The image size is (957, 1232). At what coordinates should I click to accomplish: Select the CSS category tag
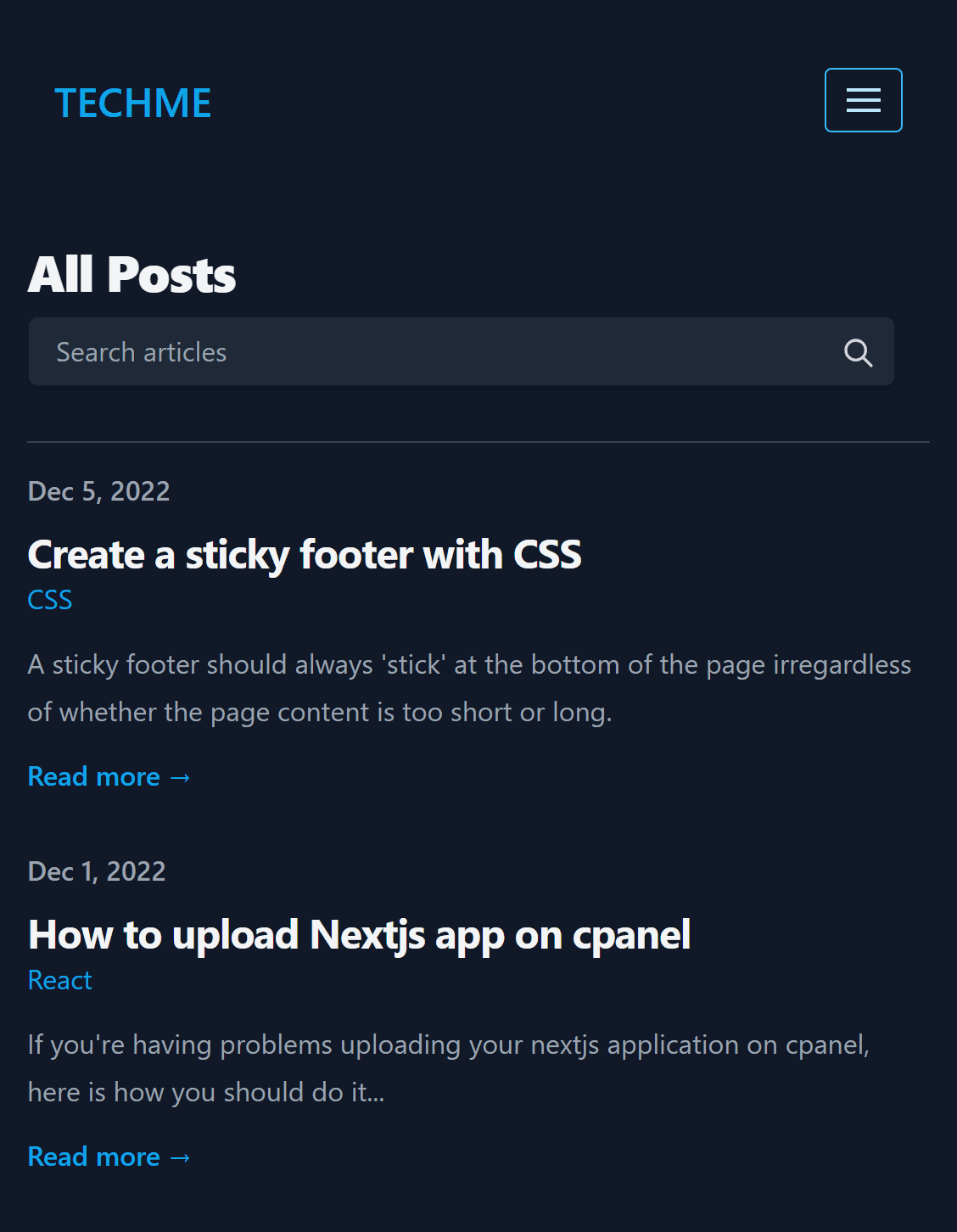(x=50, y=600)
